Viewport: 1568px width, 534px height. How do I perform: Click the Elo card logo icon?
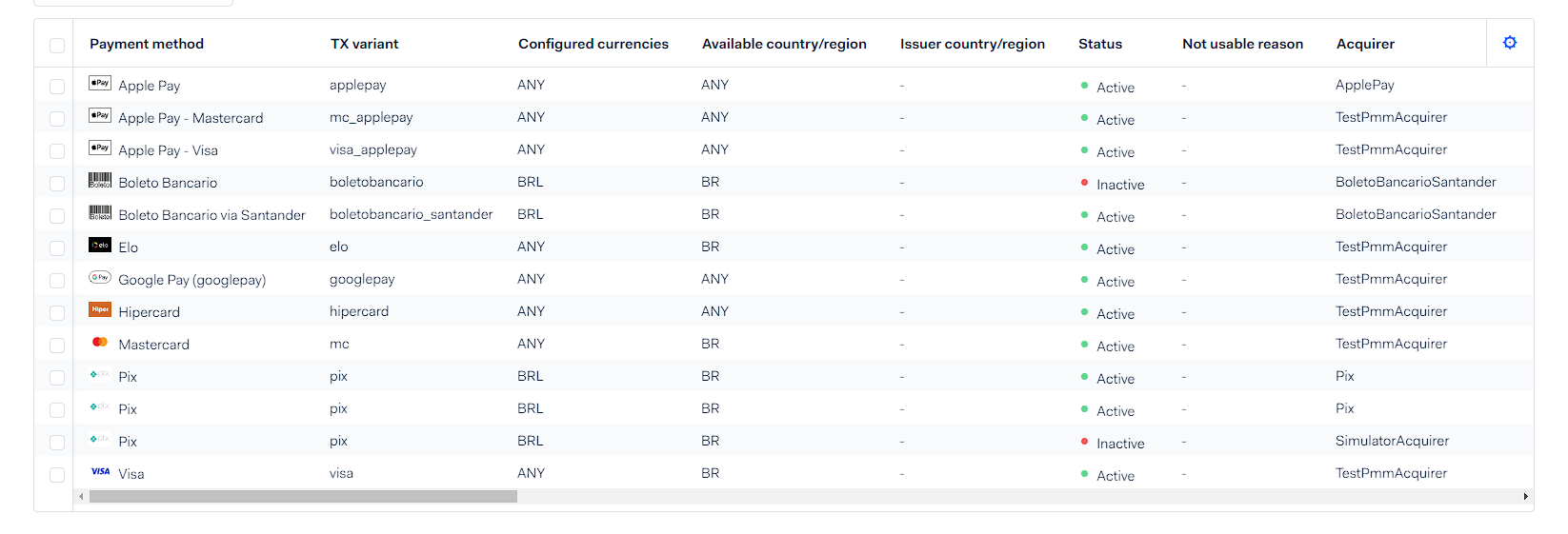(x=100, y=246)
